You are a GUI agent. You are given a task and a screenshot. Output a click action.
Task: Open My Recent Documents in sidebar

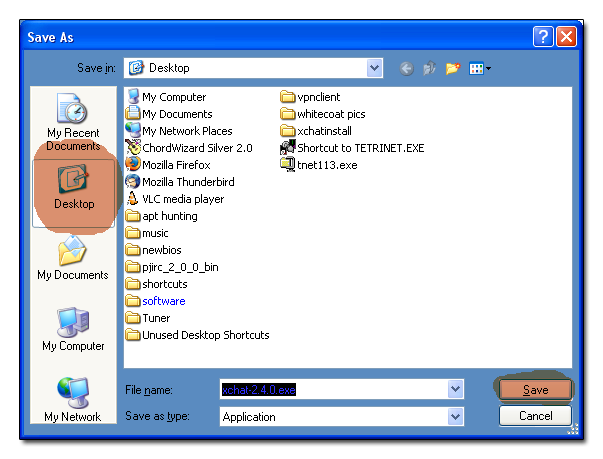[x=73, y=121]
